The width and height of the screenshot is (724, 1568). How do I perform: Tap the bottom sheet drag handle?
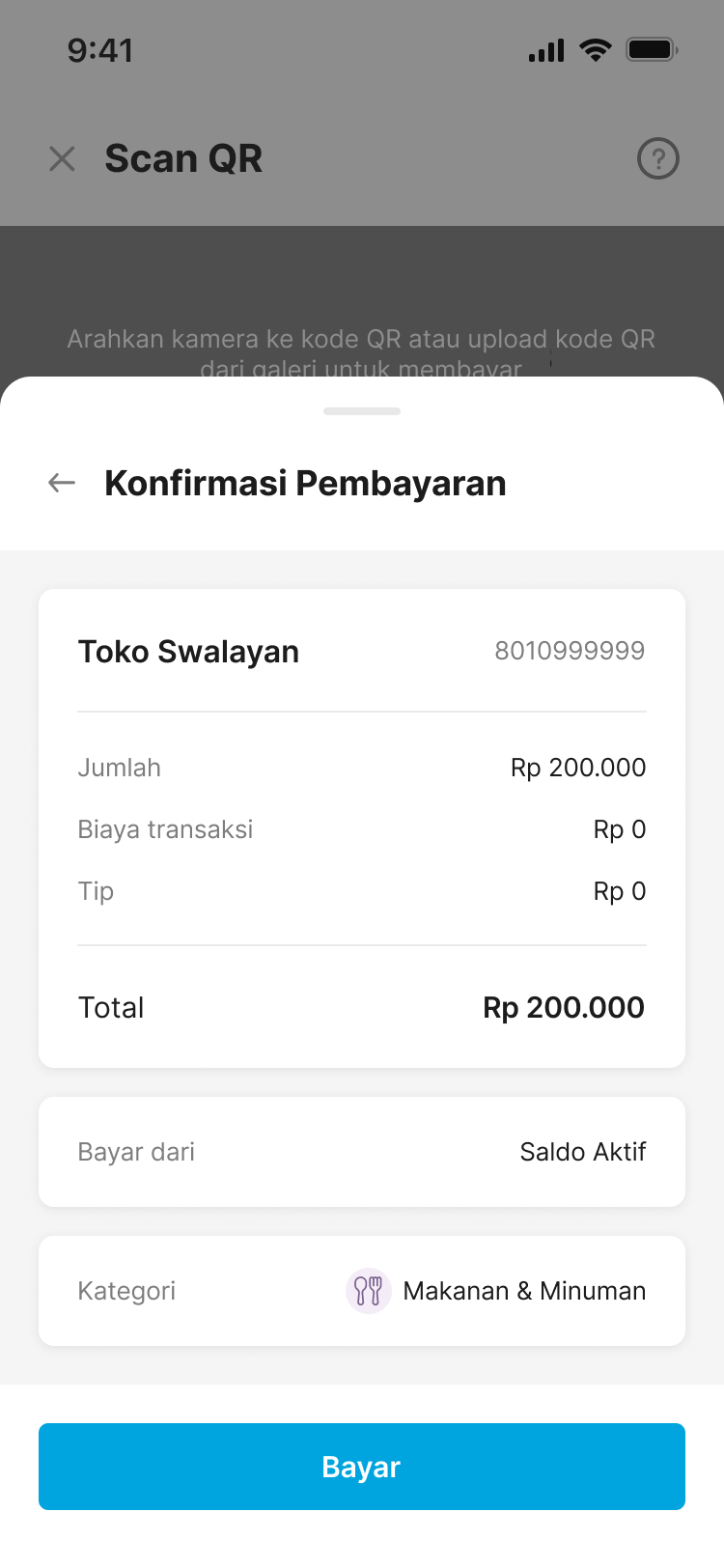point(362,411)
